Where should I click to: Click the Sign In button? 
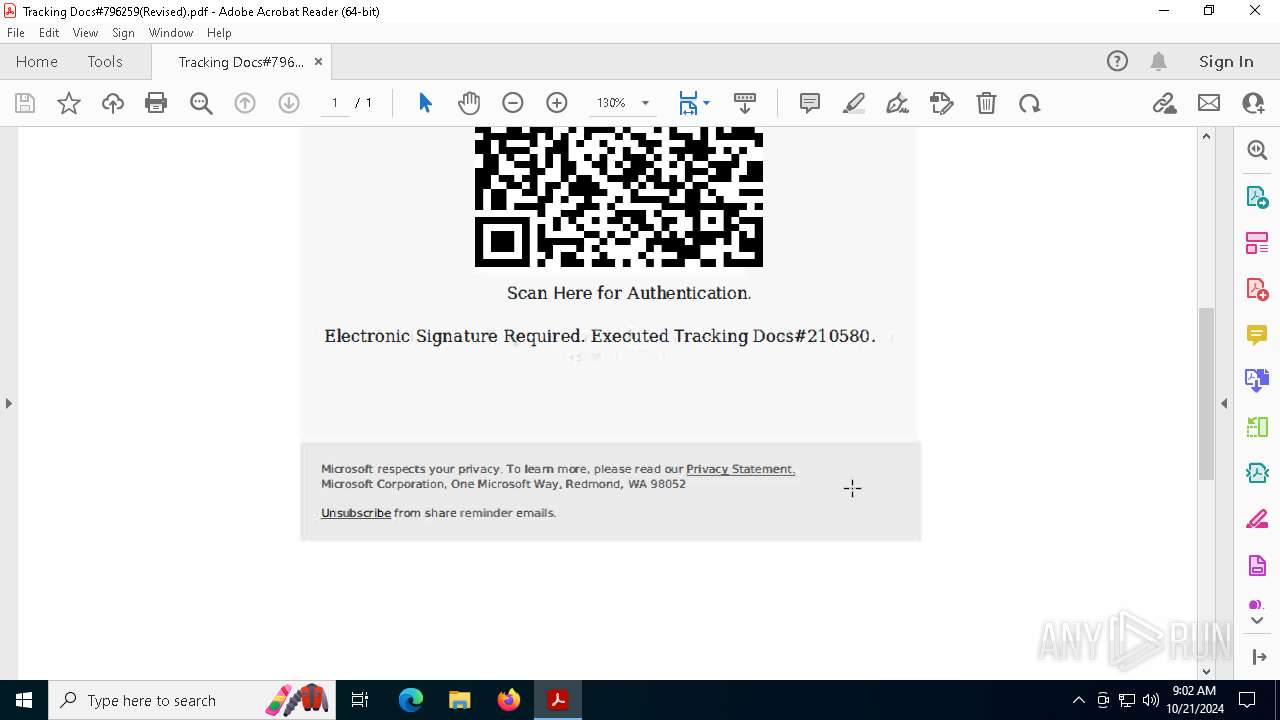[x=1226, y=61]
